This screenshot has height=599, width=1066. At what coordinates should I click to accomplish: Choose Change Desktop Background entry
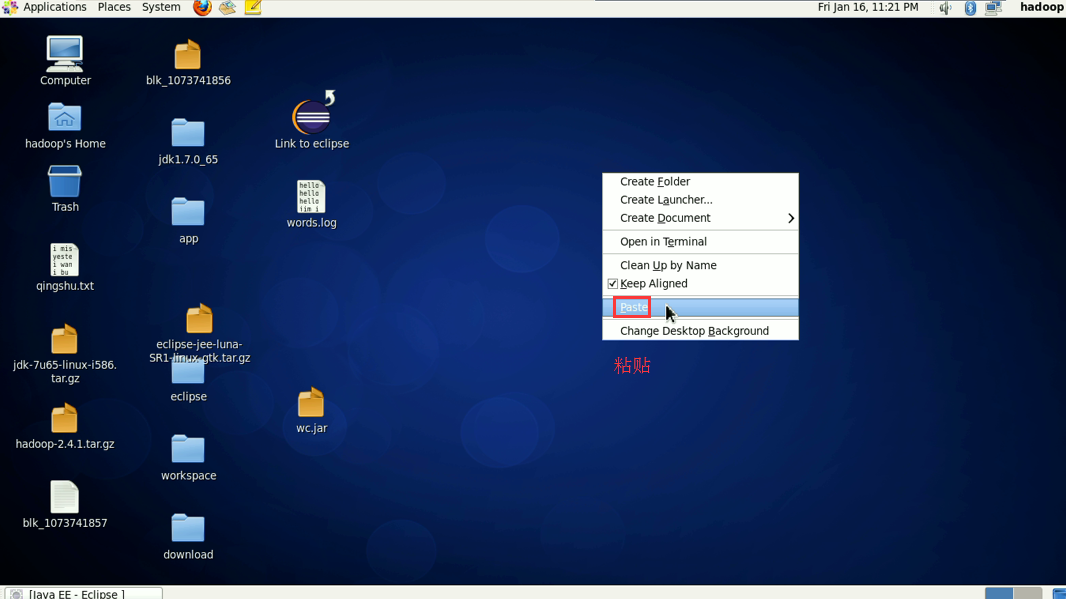click(700, 331)
